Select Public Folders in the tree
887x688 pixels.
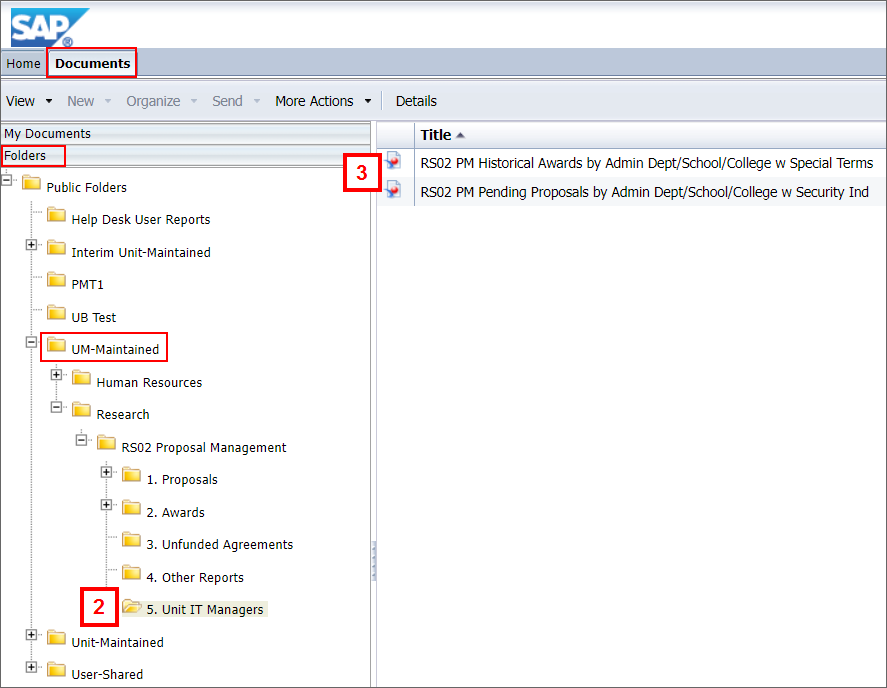pos(87,187)
